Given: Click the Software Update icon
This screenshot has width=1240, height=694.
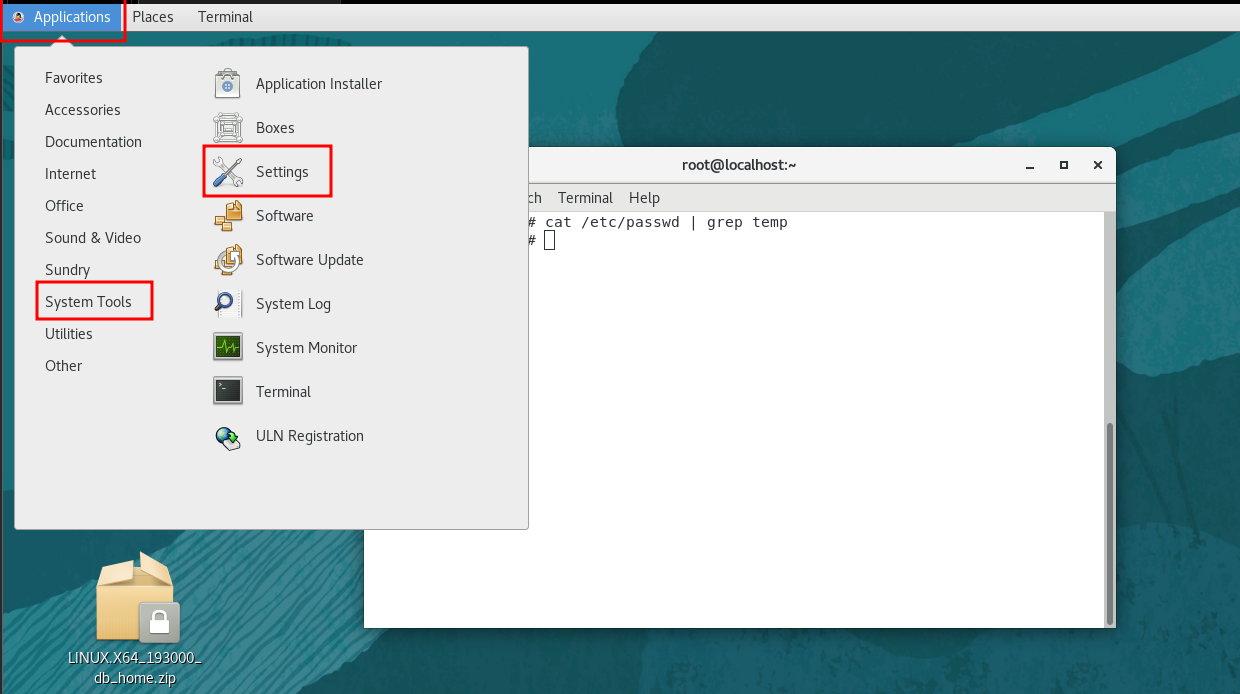Looking at the screenshot, I should click(228, 260).
